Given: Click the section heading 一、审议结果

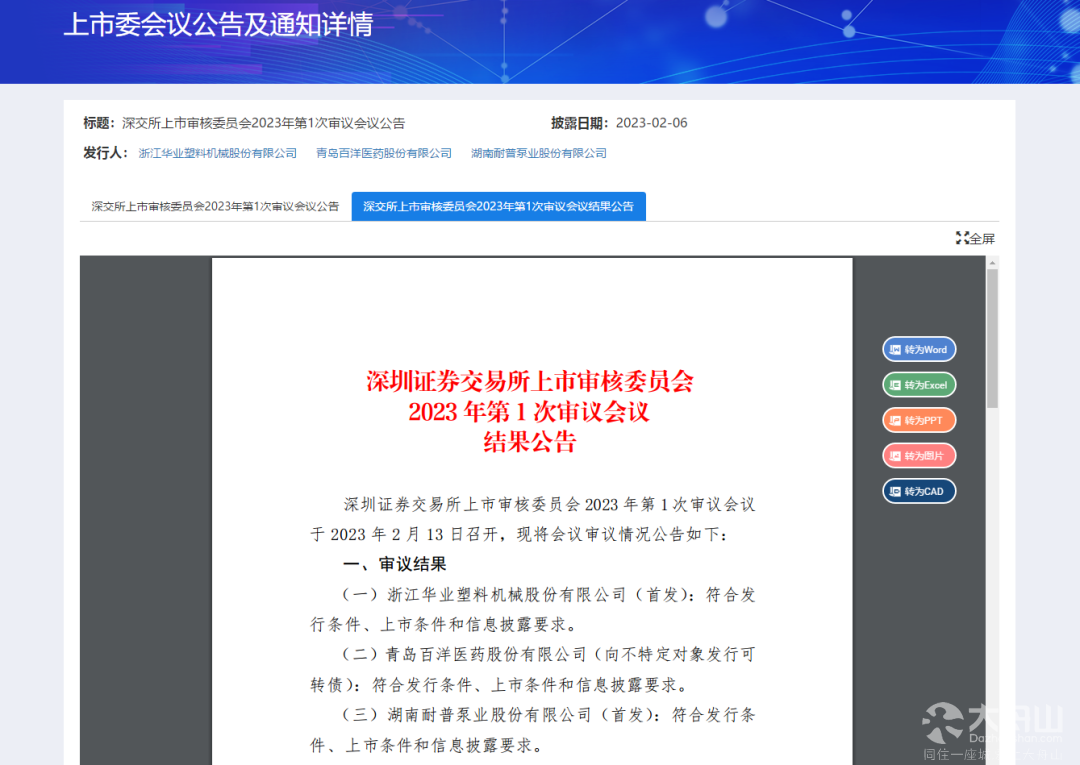Looking at the screenshot, I should coord(395,565).
